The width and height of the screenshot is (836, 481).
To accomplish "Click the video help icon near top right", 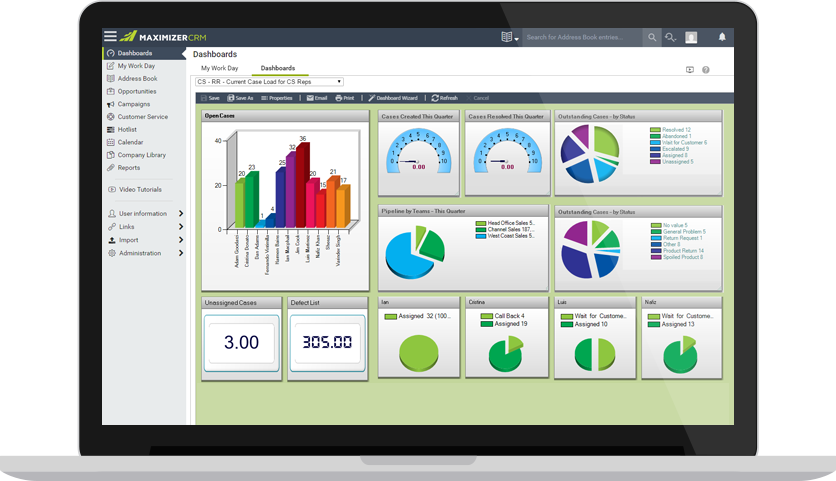I will pos(689,70).
